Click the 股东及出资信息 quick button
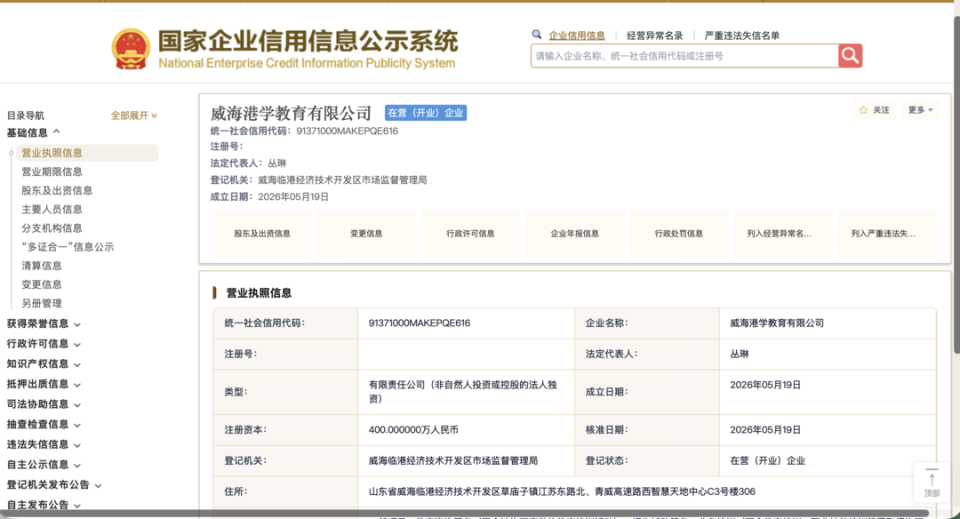This screenshot has width=960, height=519. pyautogui.click(x=262, y=233)
